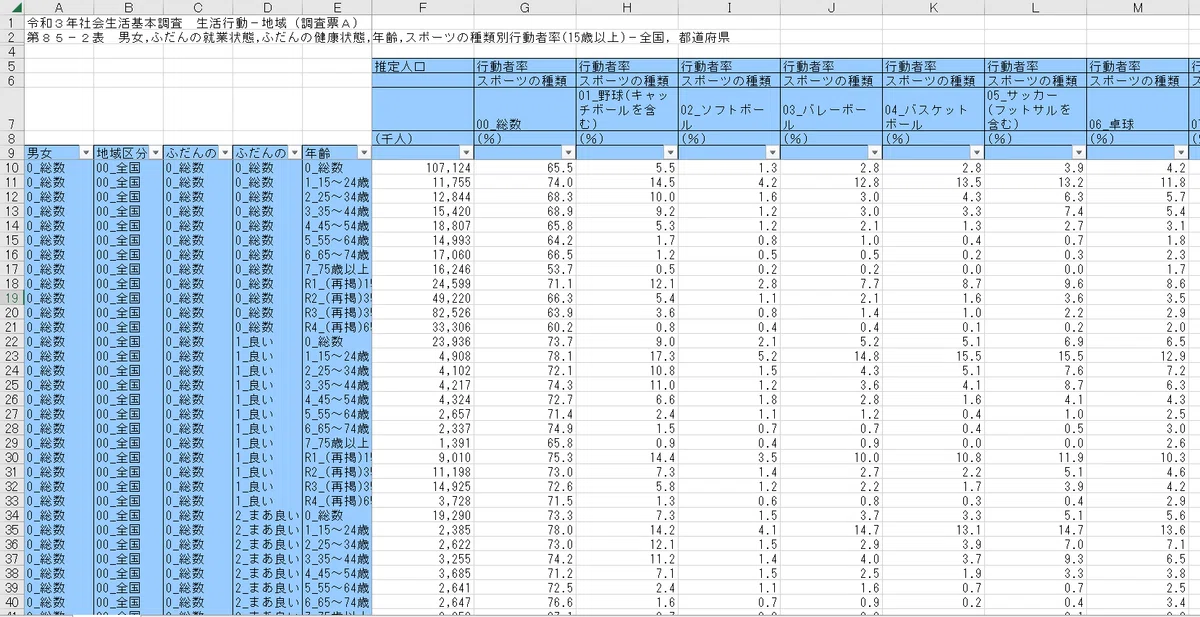
Task: Select row header 30
Action: 12,458
